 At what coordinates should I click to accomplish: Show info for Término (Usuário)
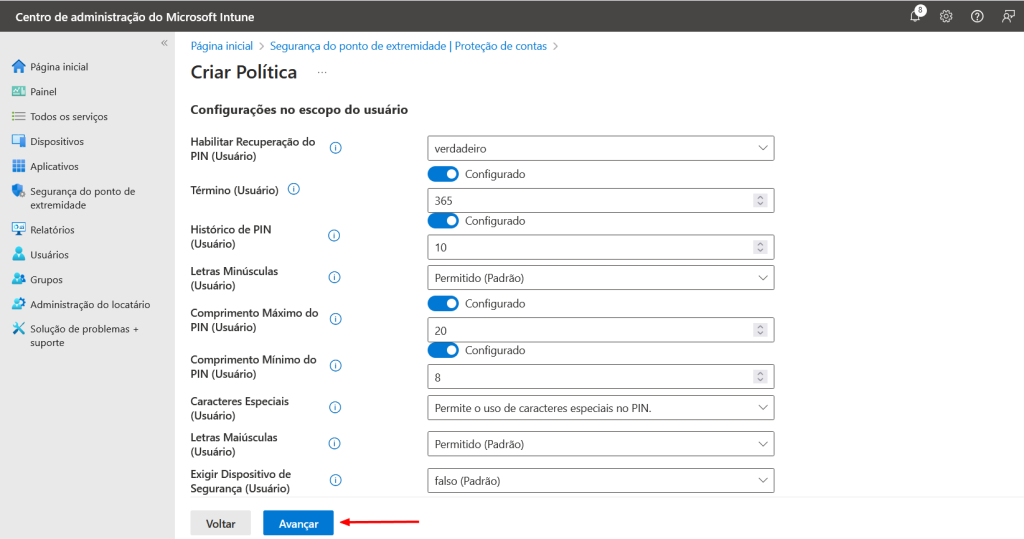[294, 189]
